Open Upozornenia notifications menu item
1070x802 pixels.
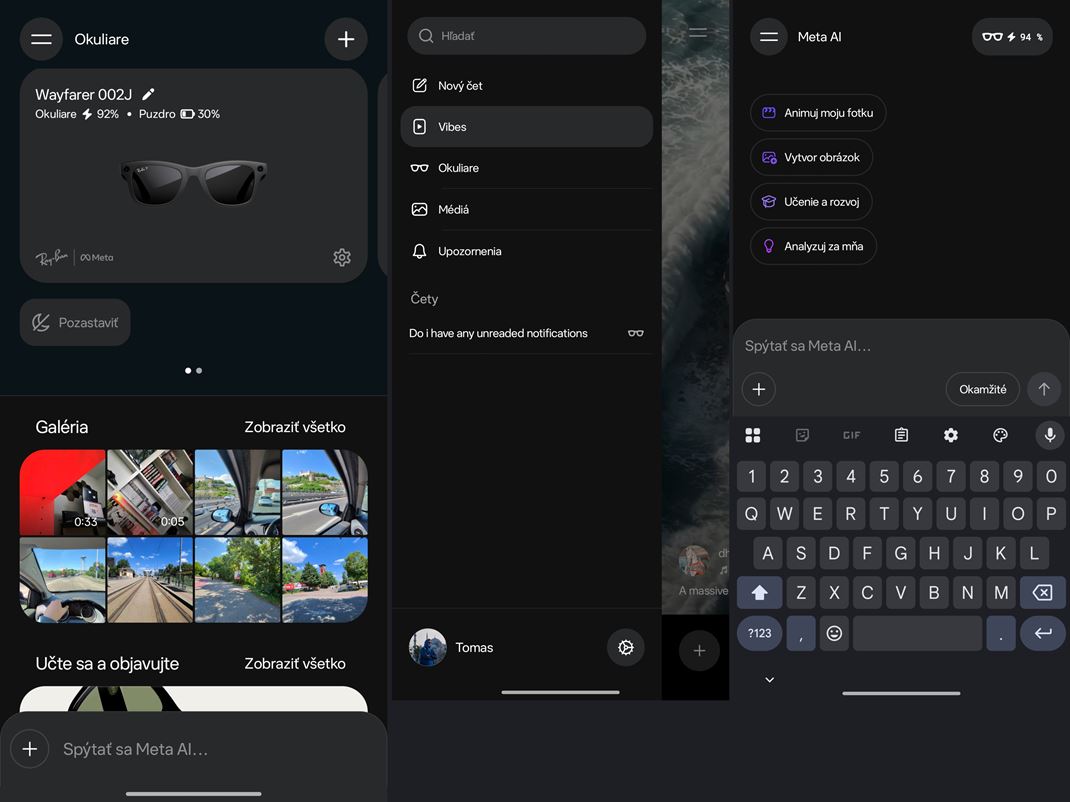coord(526,251)
